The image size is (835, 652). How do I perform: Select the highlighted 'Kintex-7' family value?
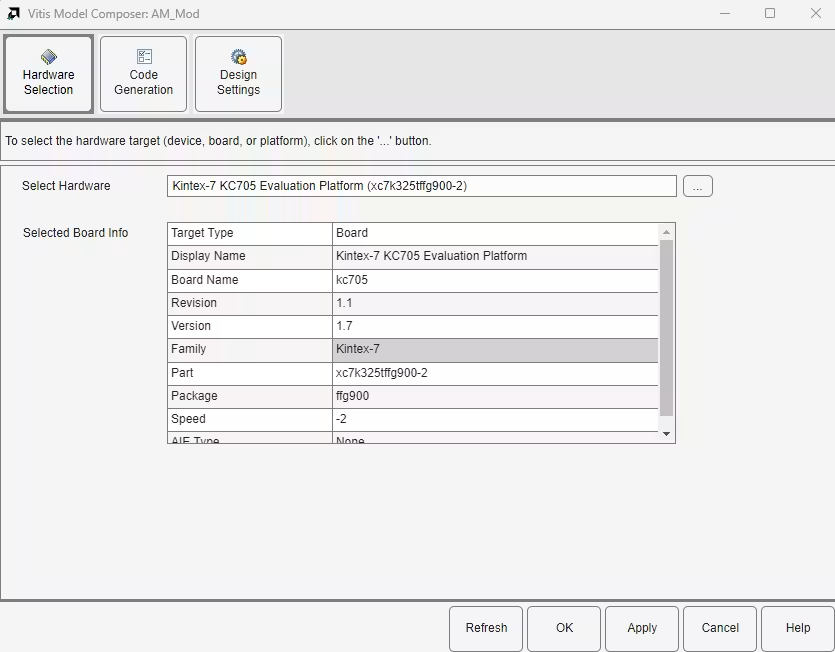coord(495,349)
